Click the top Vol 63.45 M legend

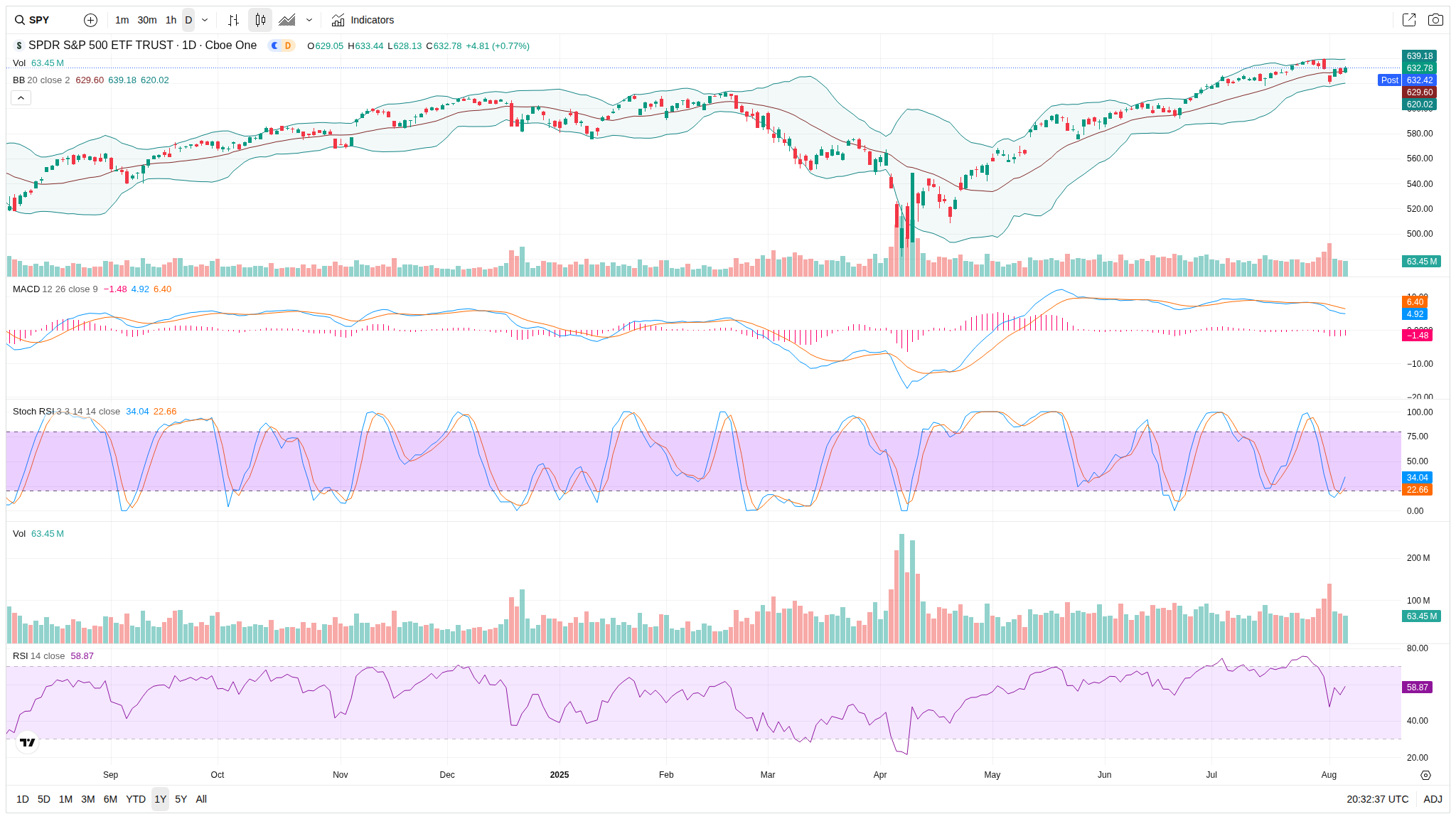click(x=38, y=63)
